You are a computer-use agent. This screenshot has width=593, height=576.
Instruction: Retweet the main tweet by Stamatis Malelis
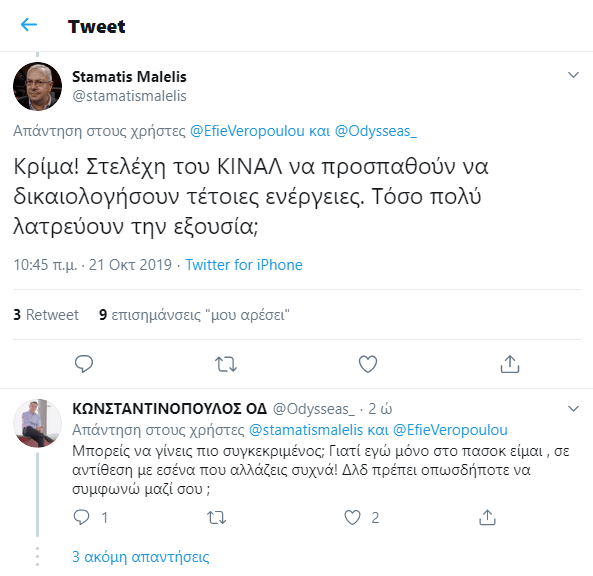[226, 364]
